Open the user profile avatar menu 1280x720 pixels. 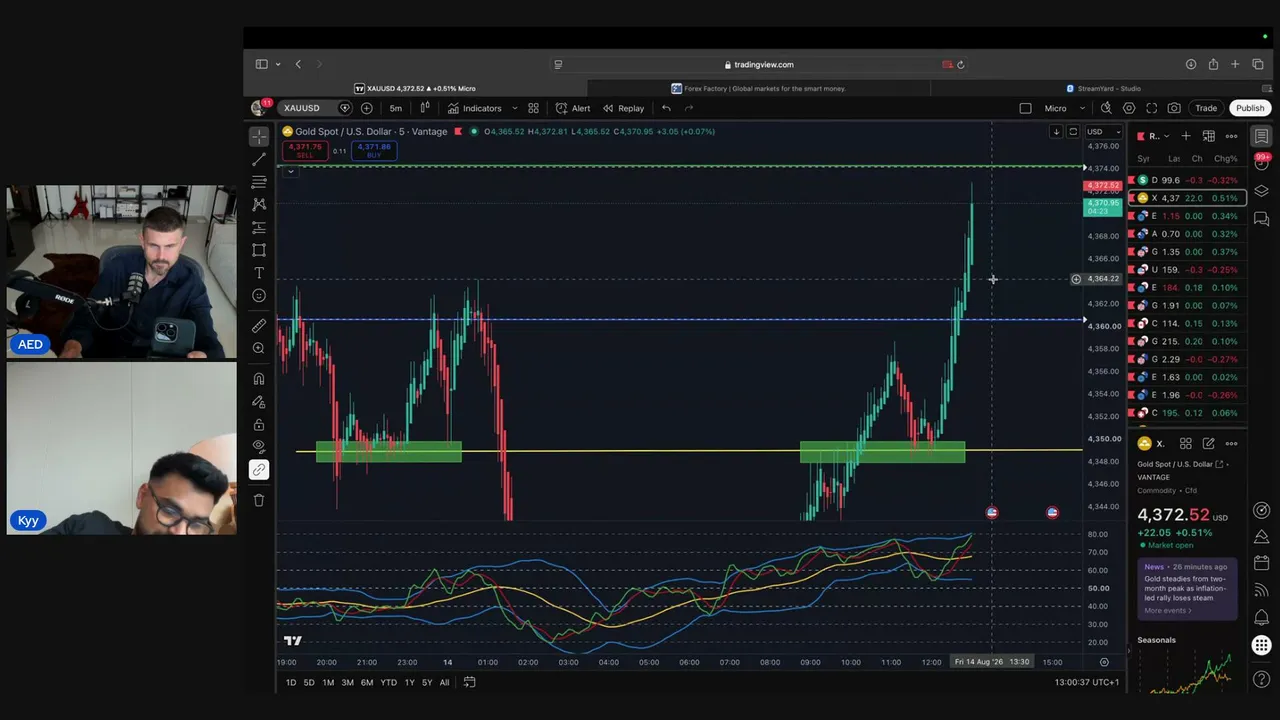coord(260,108)
